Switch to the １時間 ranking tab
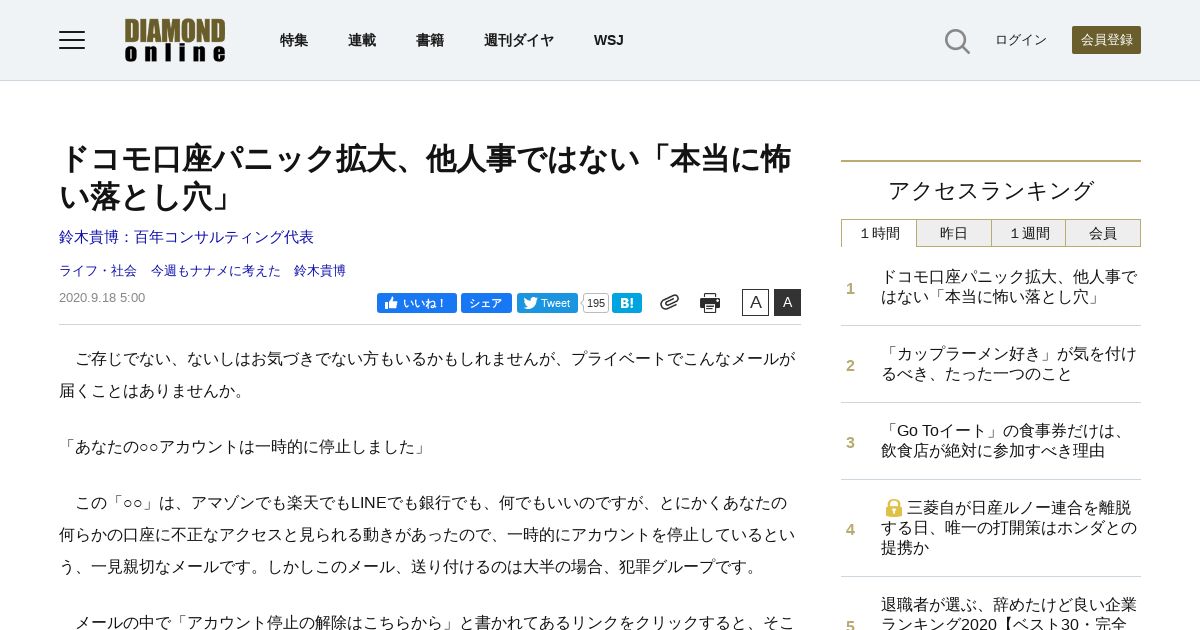This screenshot has height=630, width=1200. click(x=879, y=233)
